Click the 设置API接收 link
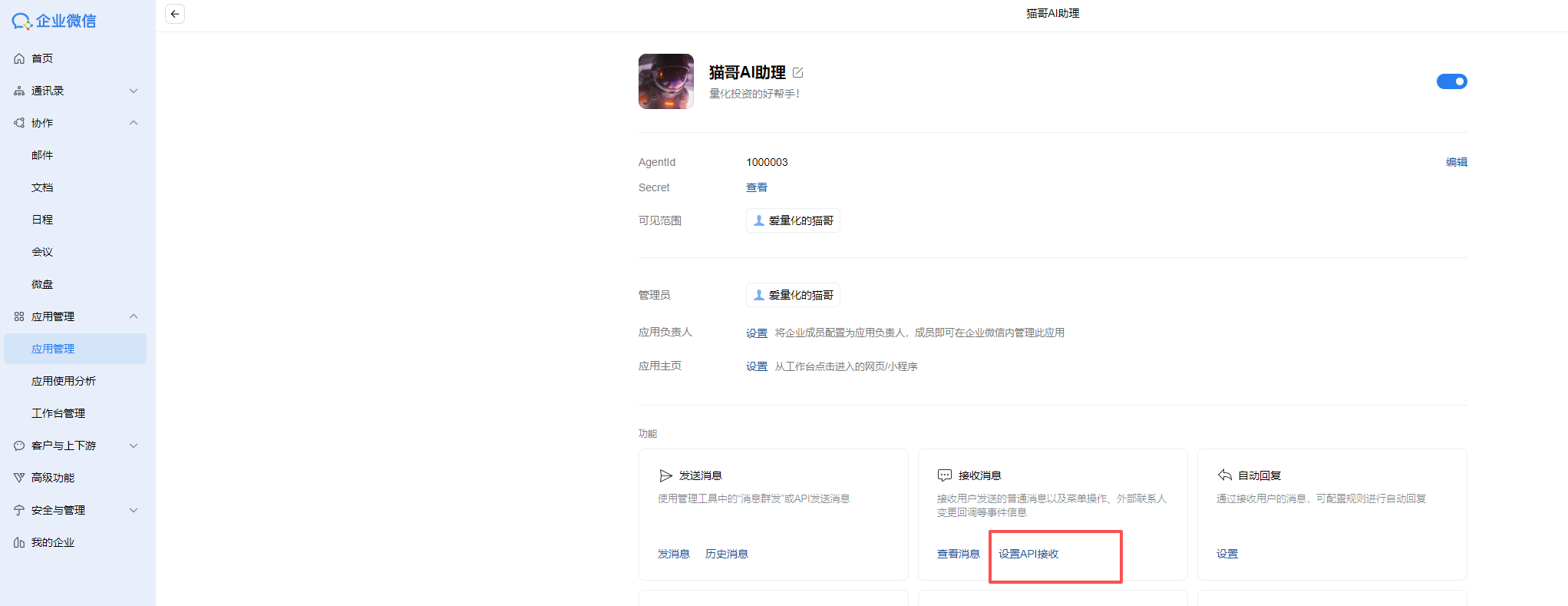 (1028, 554)
